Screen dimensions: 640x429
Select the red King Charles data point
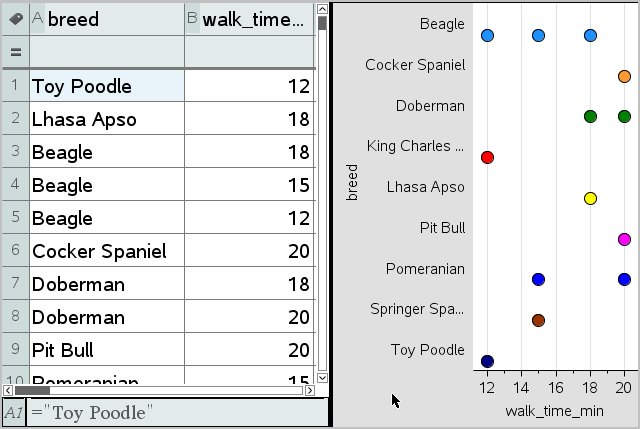[x=487, y=157]
